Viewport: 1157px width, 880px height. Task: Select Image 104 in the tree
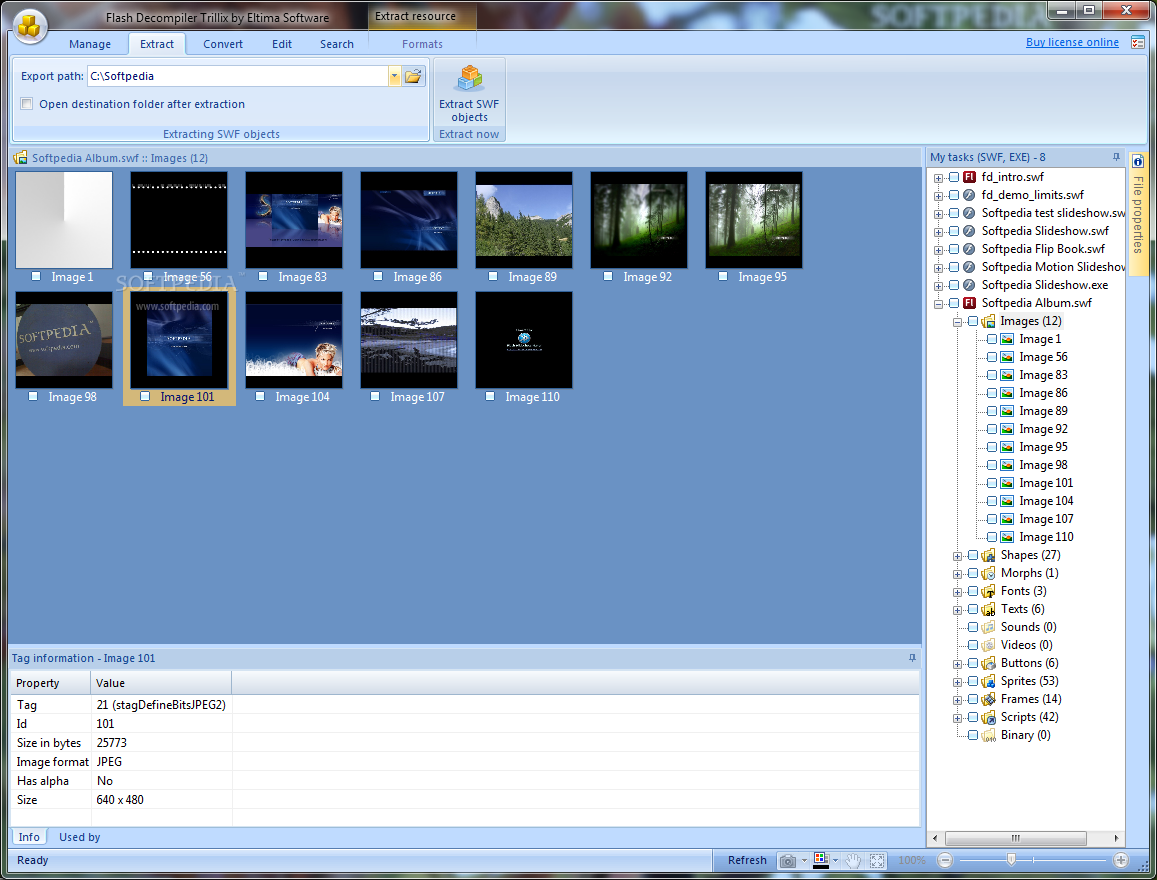coord(1046,501)
